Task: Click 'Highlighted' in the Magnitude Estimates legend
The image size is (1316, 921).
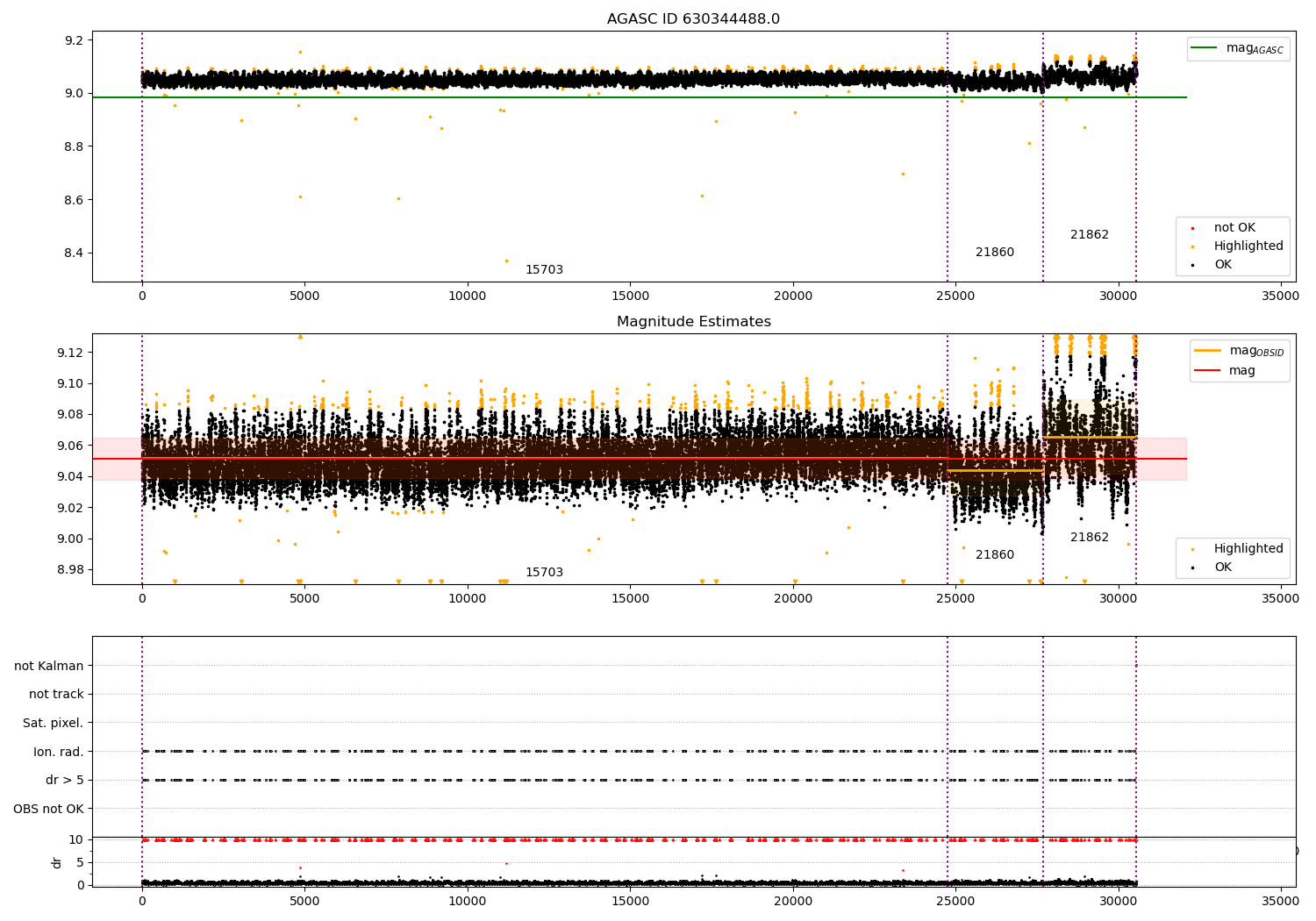Action: (1248, 549)
